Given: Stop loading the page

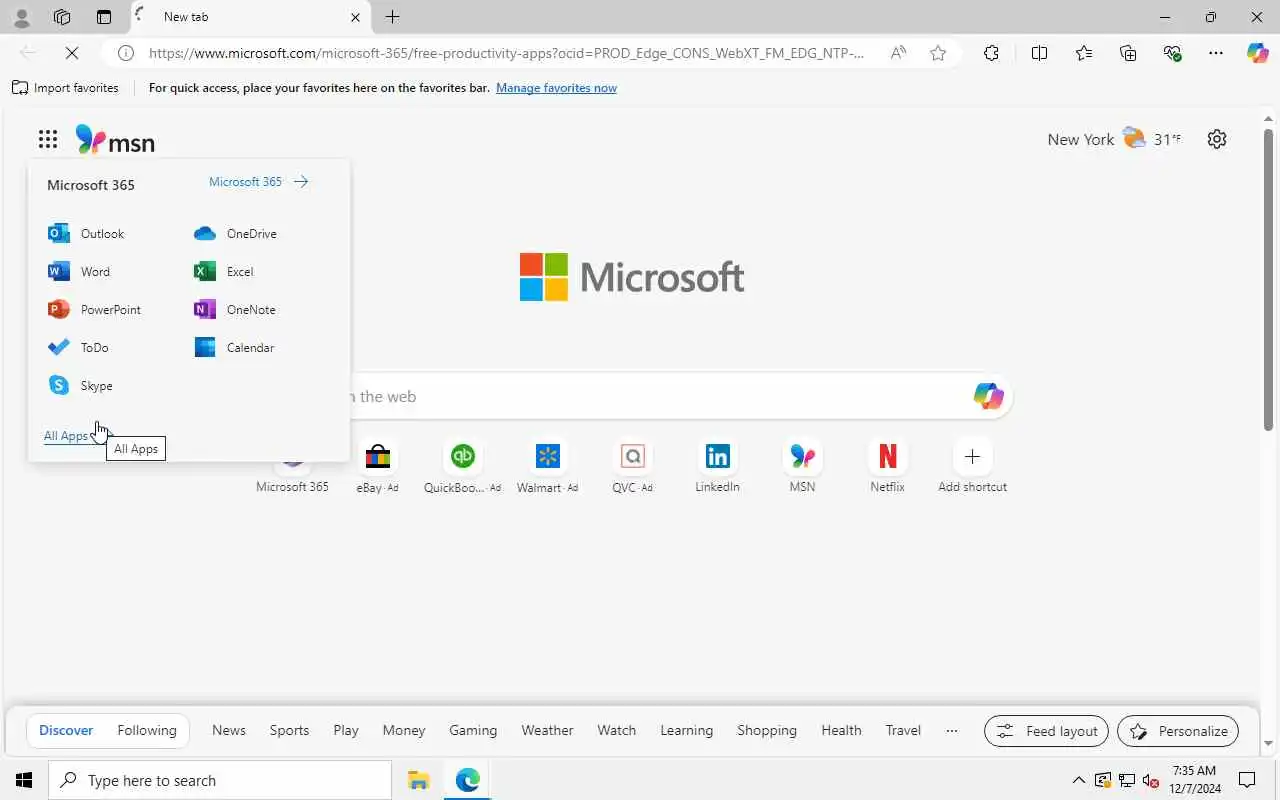Looking at the screenshot, I should (72, 53).
